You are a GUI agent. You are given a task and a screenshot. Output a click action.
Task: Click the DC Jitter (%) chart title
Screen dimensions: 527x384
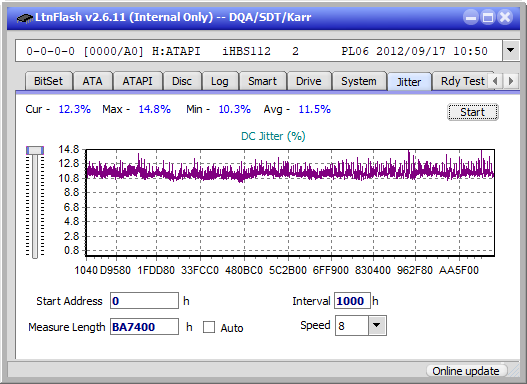(273, 136)
